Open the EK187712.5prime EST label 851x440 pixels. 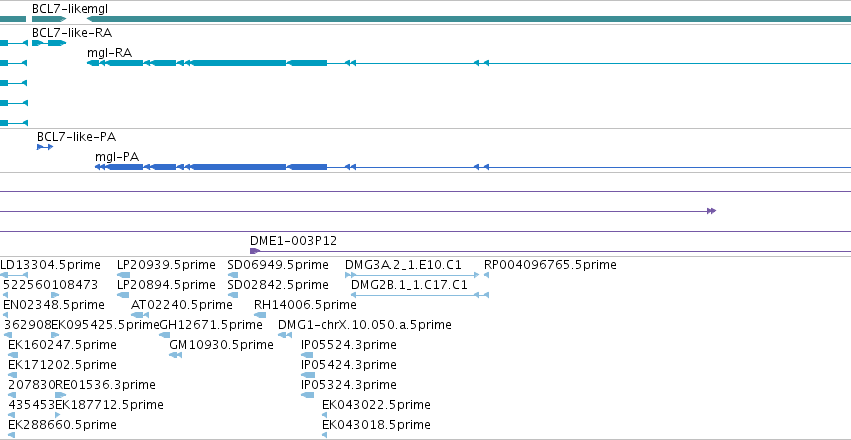tap(109, 405)
